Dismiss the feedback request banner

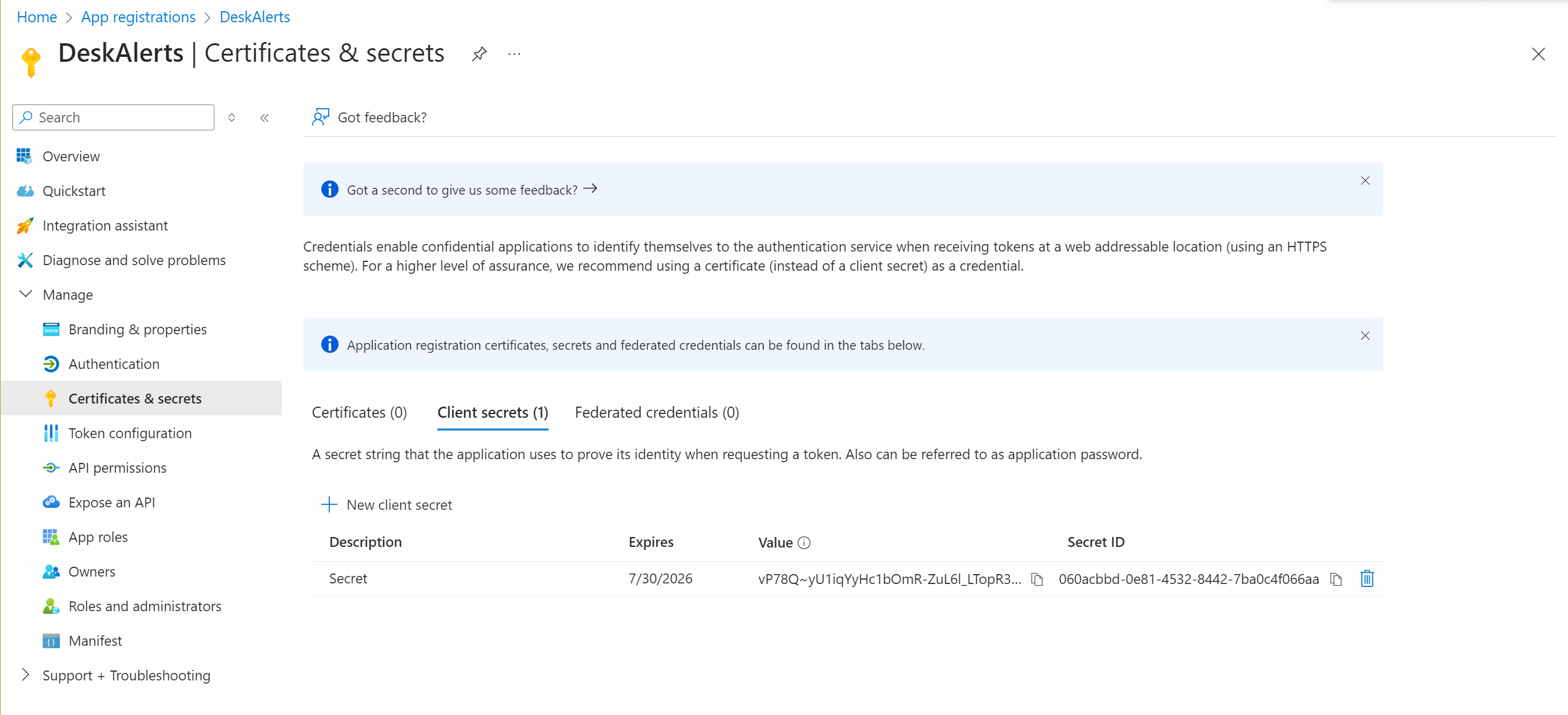[1365, 180]
